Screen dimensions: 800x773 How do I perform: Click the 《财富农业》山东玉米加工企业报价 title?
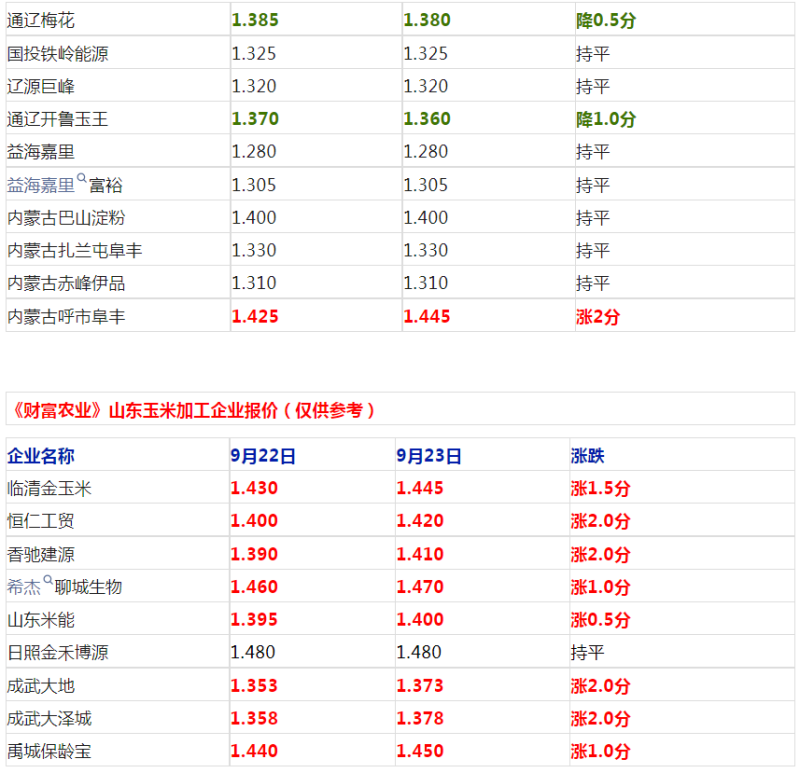point(193,410)
